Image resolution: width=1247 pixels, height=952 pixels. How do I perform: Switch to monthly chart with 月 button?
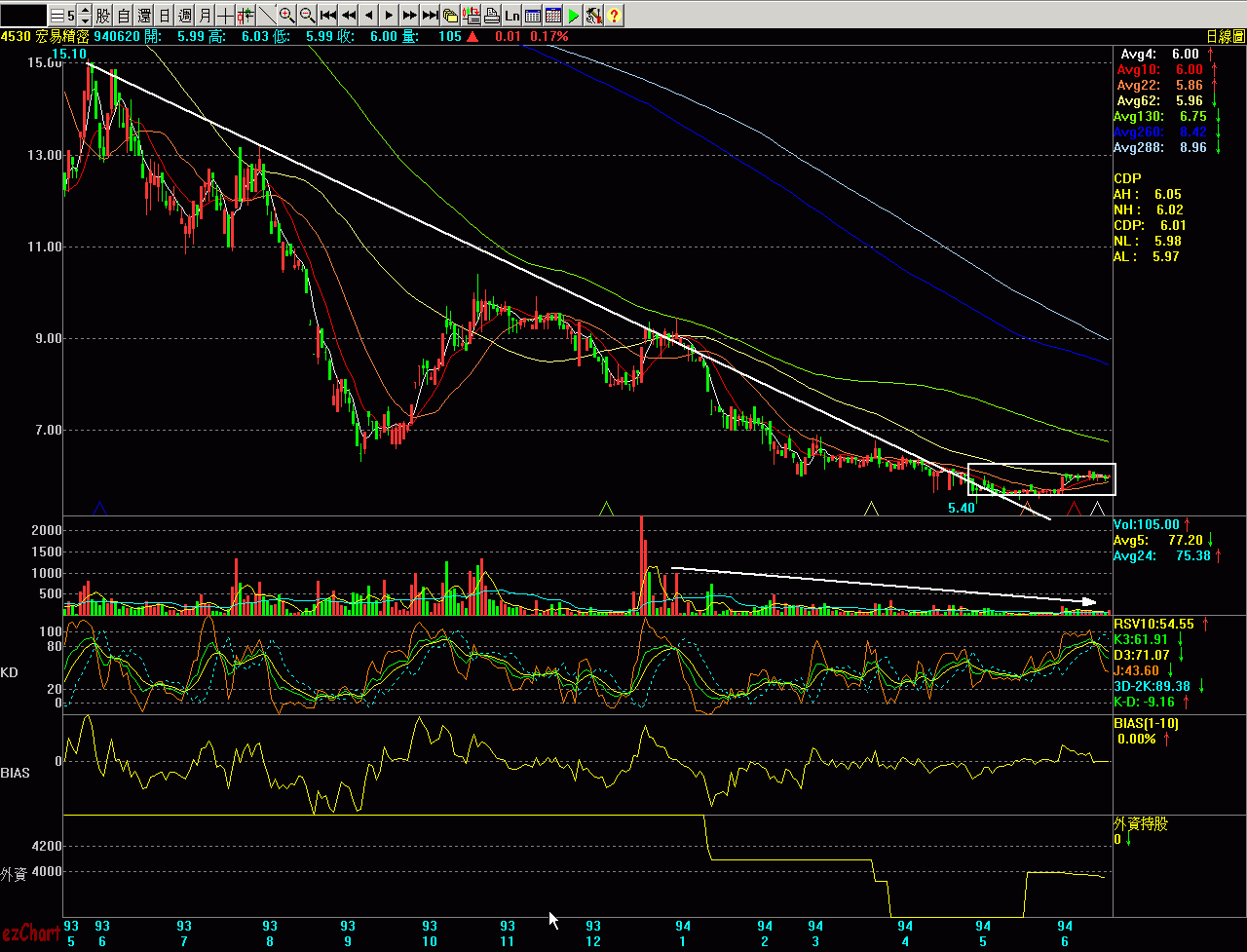[206, 16]
